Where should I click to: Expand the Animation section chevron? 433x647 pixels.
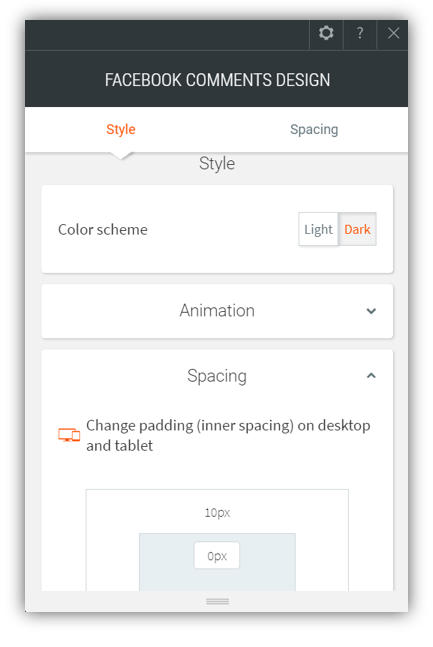click(371, 311)
